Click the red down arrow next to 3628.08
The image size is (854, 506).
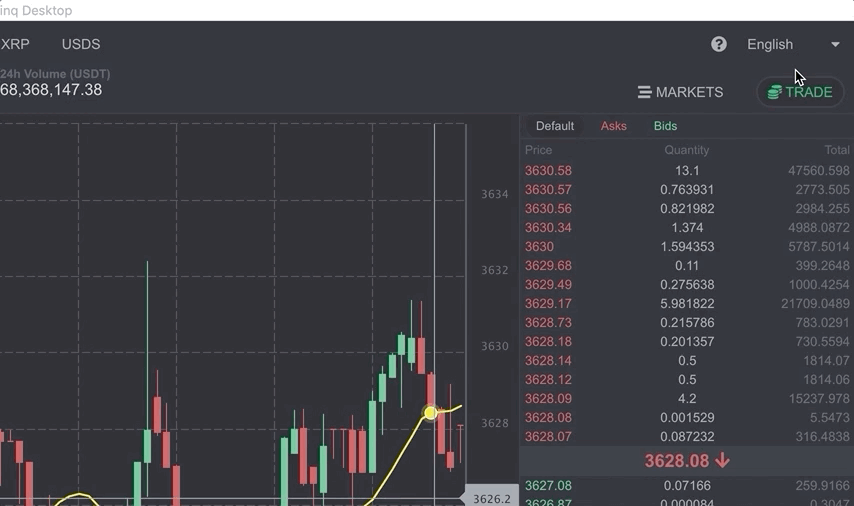point(722,461)
